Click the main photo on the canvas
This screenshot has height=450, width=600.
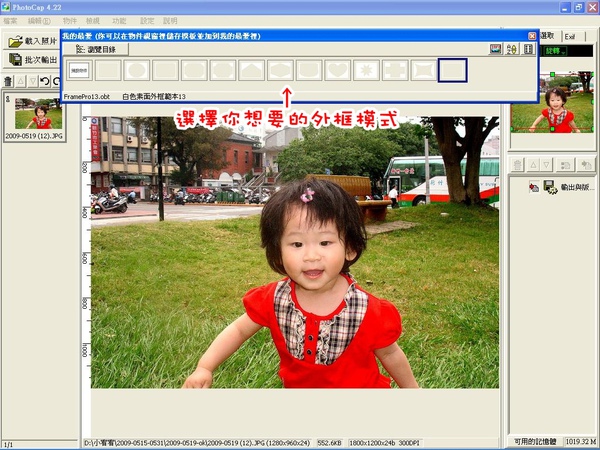click(x=295, y=253)
